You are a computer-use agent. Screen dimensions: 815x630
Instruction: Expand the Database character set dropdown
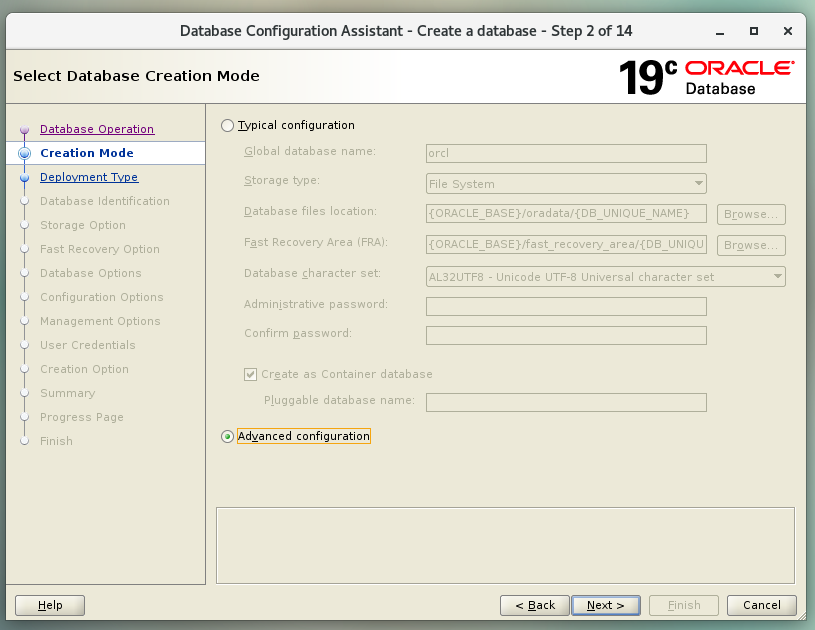pos(605,277)
